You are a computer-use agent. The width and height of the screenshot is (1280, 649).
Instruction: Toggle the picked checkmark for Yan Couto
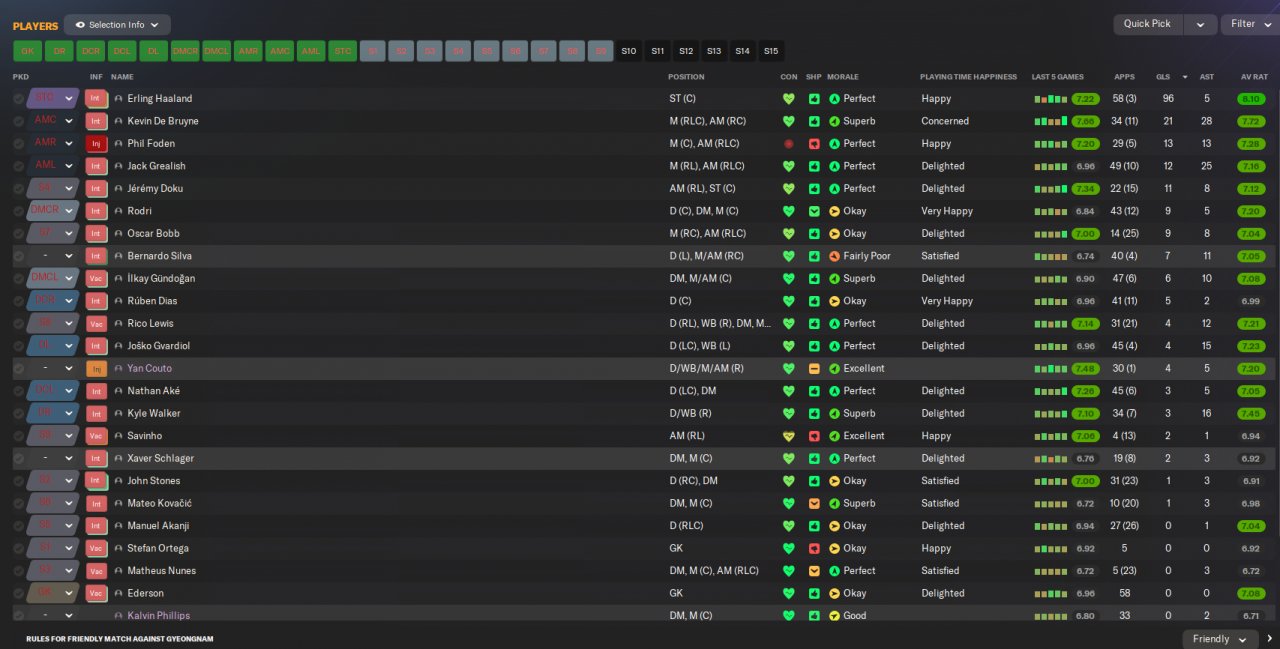click(18, 369)
